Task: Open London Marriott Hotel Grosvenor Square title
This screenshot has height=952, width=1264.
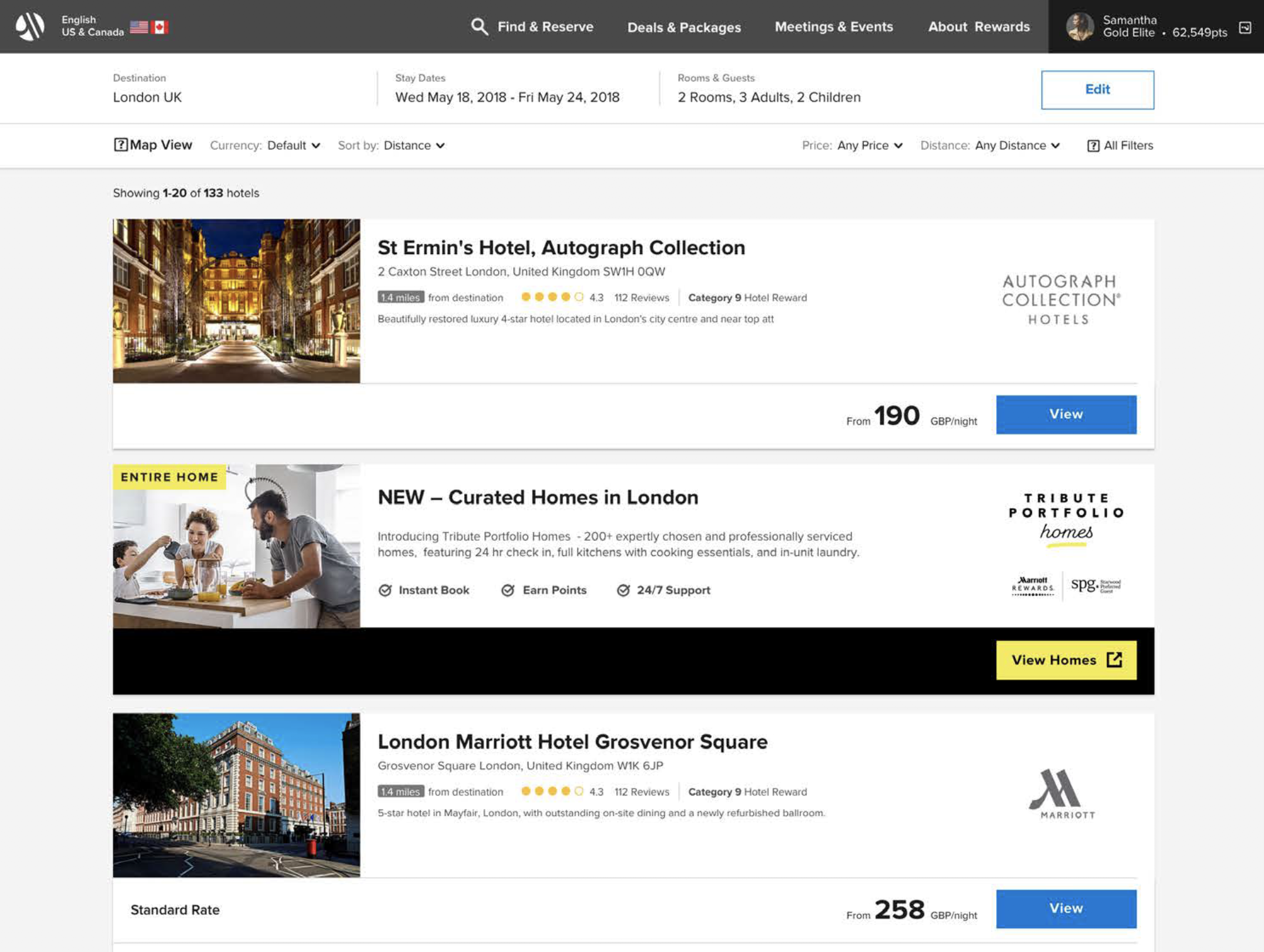Action: (572, 742)
